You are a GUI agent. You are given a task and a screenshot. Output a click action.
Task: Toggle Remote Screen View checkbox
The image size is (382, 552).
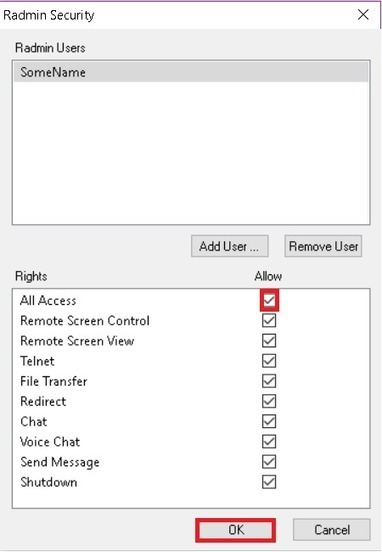click(x=269, y=340)
